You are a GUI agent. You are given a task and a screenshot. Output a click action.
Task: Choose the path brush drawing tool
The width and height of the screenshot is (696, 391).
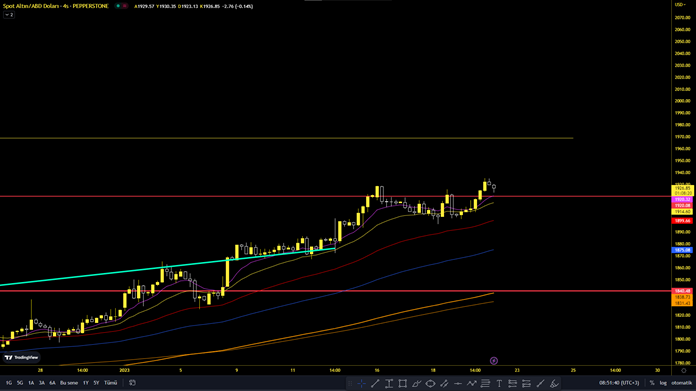pyautogui.click(x=416, y=383)
